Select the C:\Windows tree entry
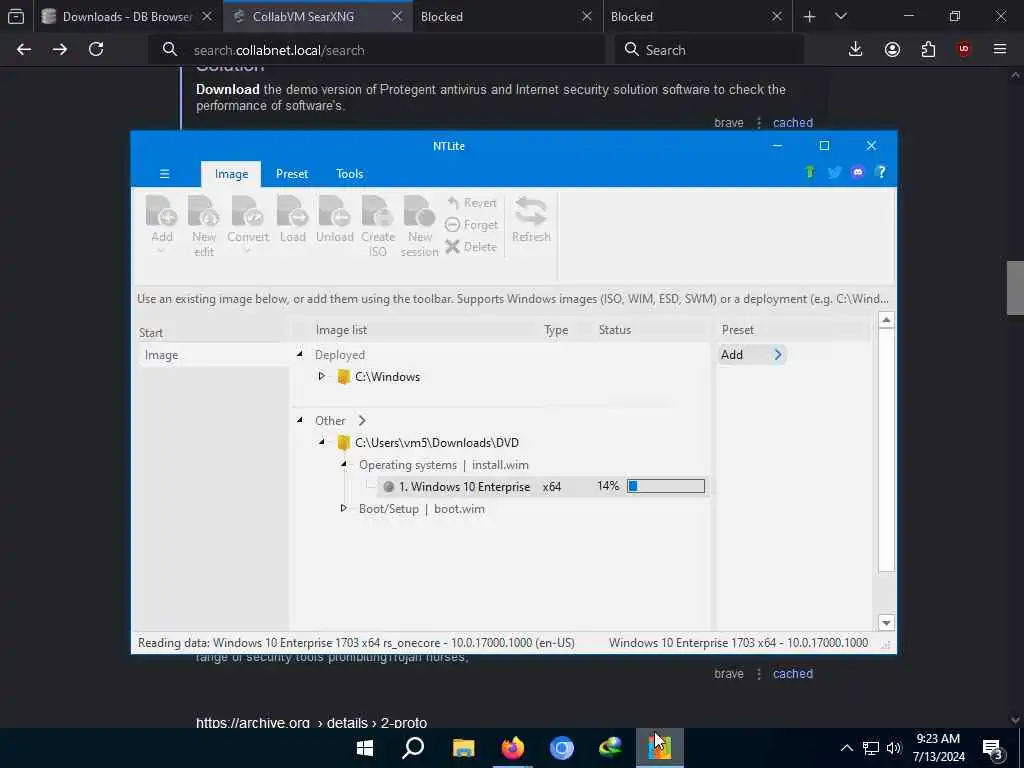The height and width of the screenshot is (768, 1024). [387, 377]
